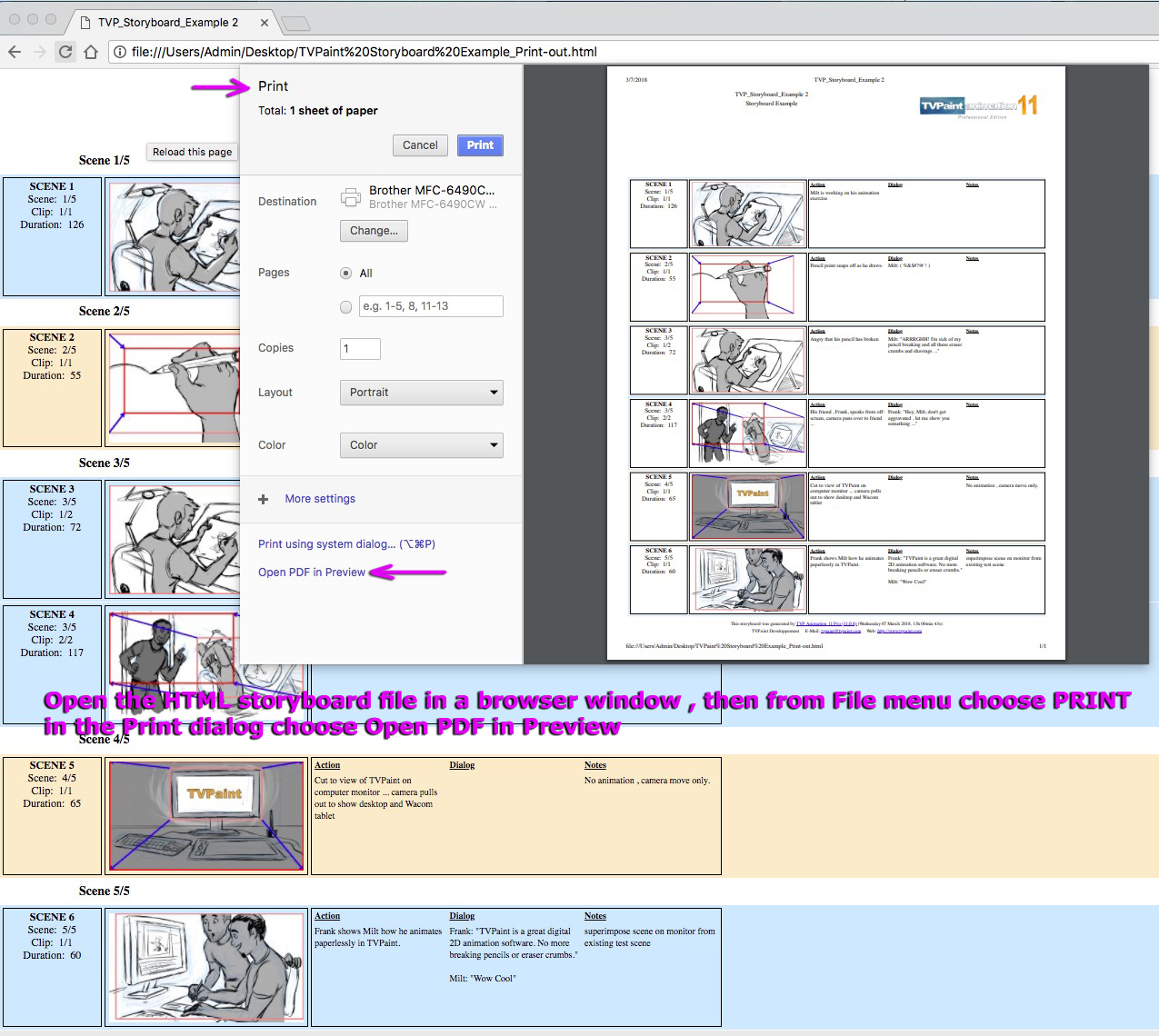The height and width of the screenshot is (1036, 1159).
Task: Open the home page via the house icon
Action: pos(91,52)
